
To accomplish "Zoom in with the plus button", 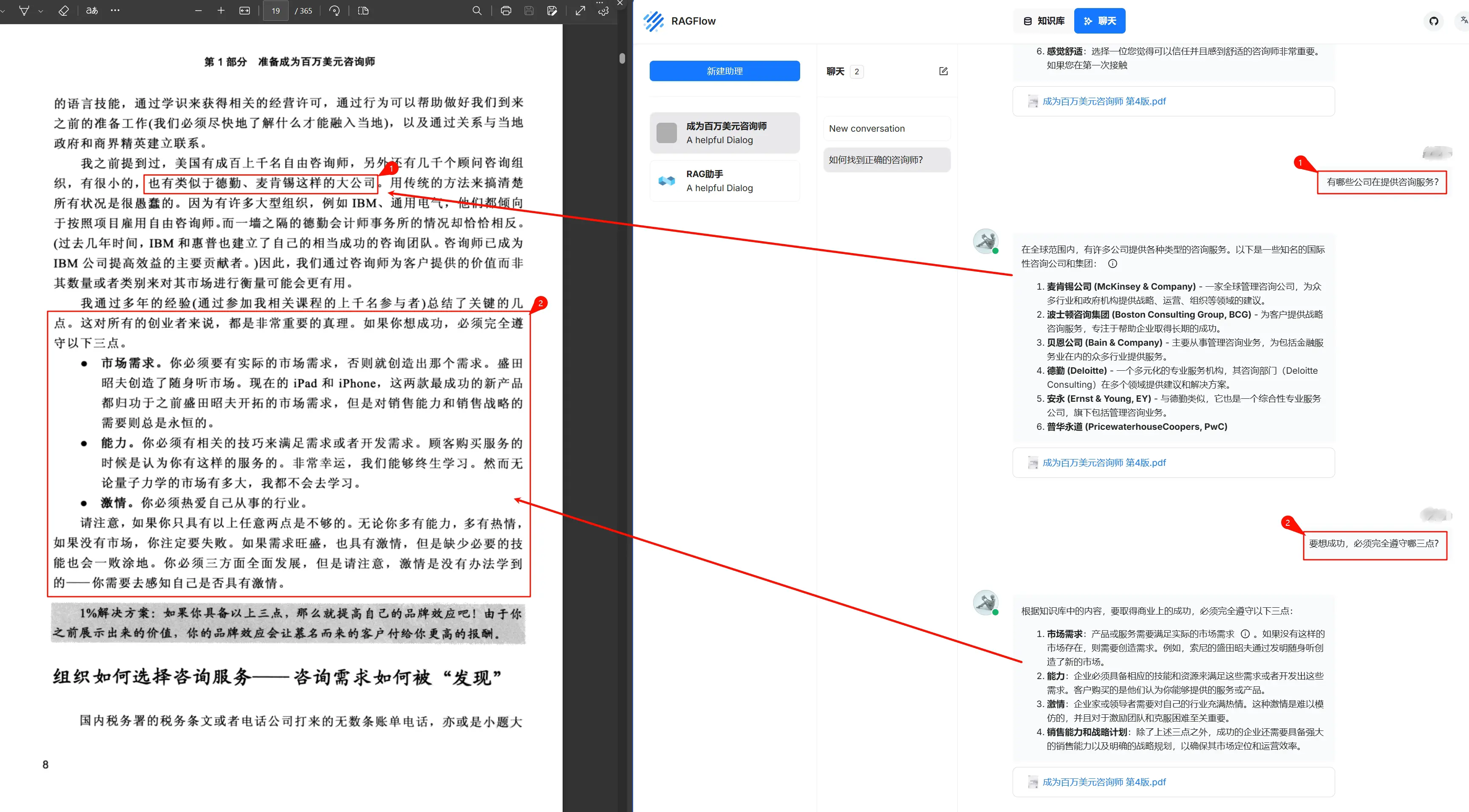I will click(221, 11).
